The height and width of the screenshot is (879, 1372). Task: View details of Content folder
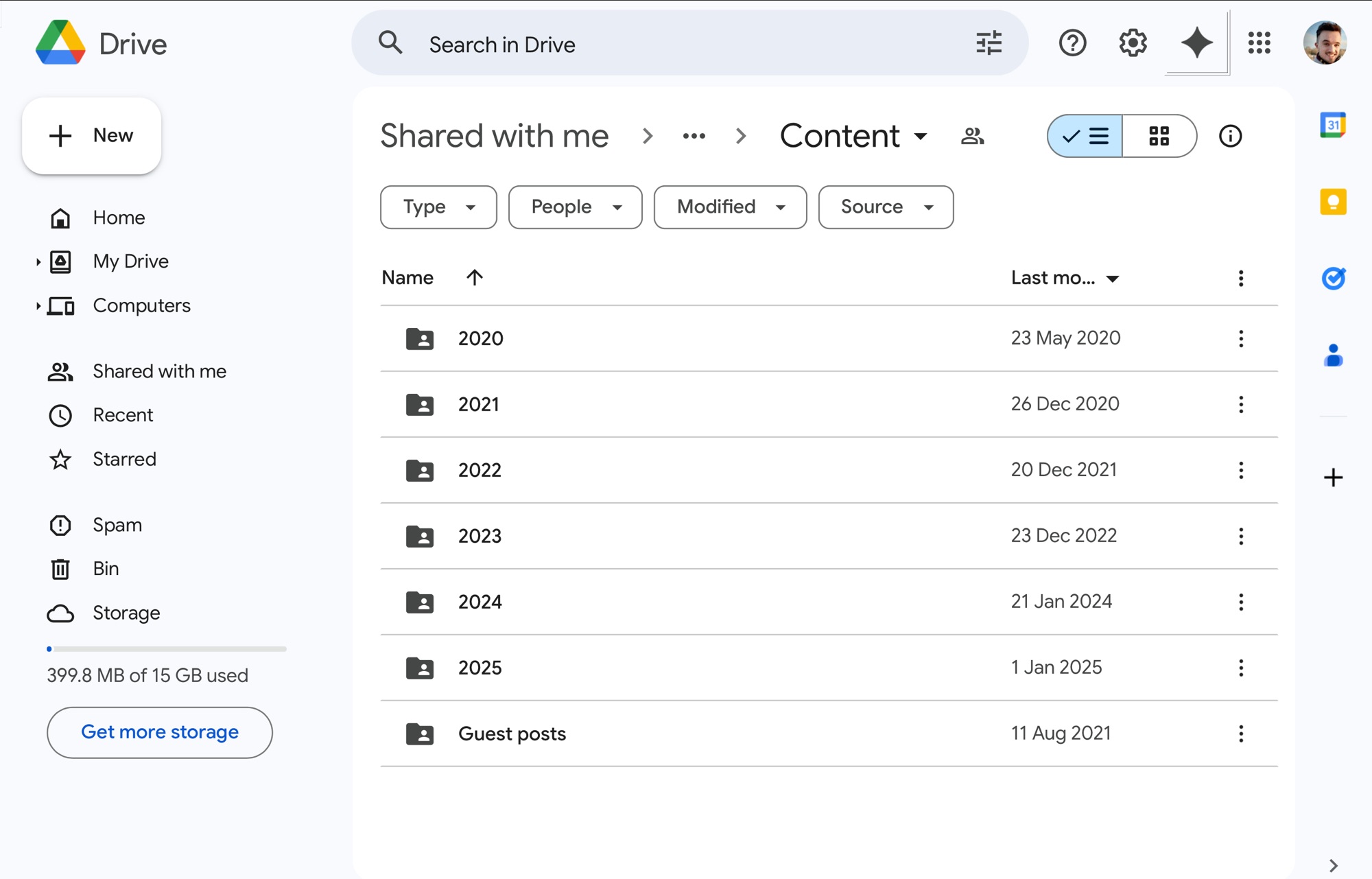[x=1231, y=136]
